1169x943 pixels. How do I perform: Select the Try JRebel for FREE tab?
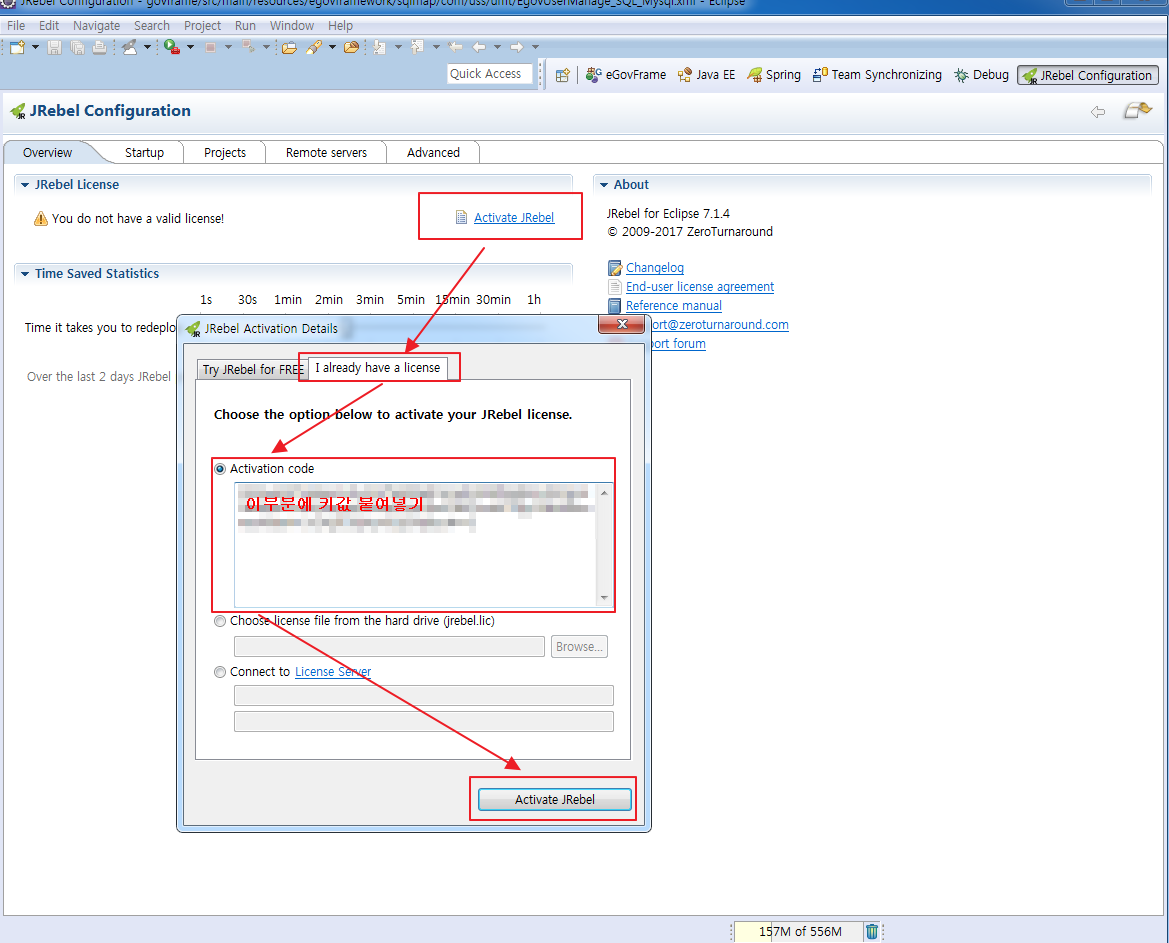point(252,370)
